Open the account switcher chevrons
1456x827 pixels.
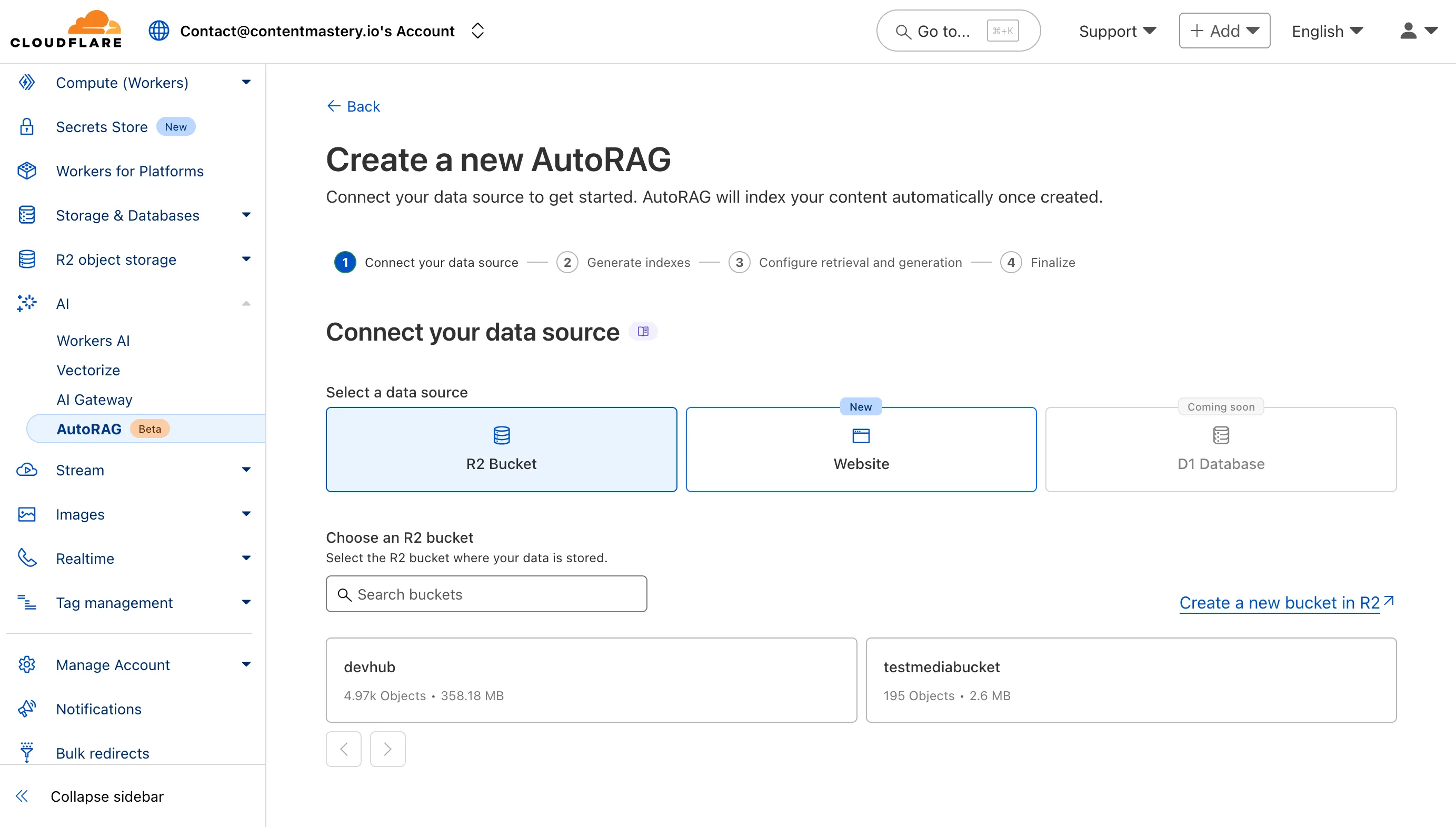coord(477,31)
